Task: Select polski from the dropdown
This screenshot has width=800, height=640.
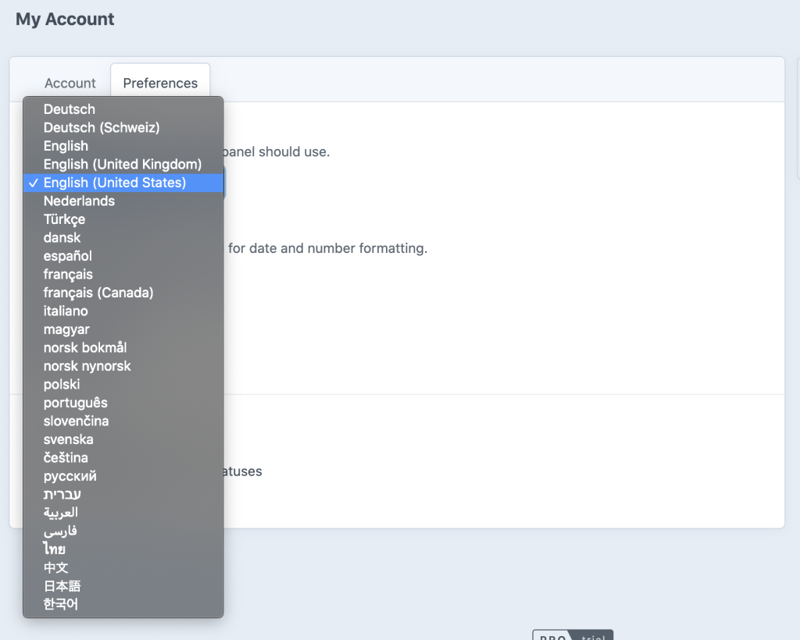Action: [x=61, y=384]
